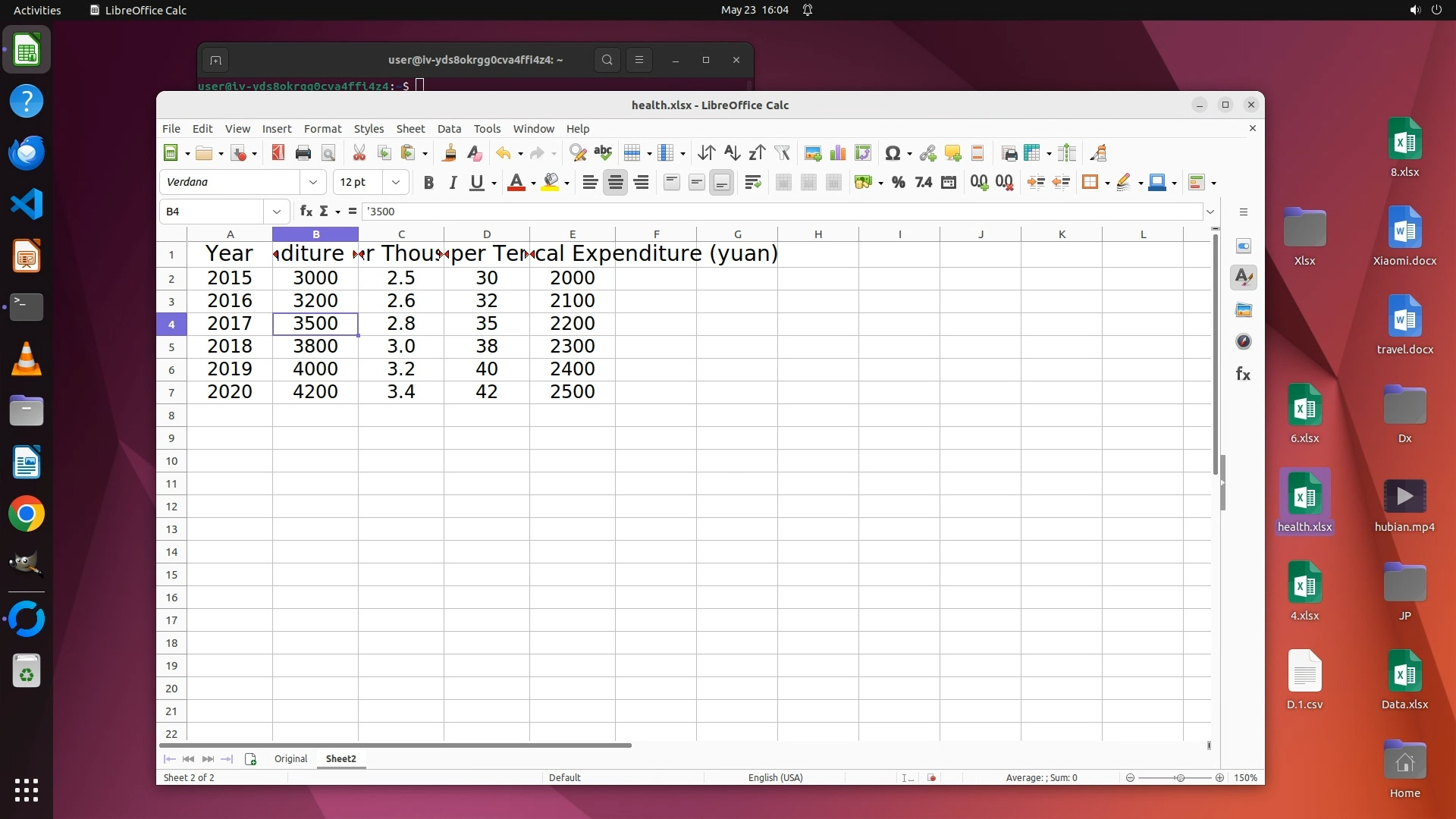This screenshot has height=819, width=1456.
Task: Click the Activities button in top bar
Action: [37, 10]
